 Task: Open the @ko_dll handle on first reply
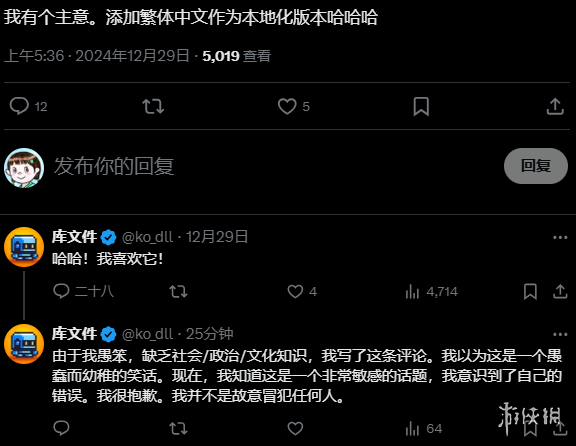[x=147, y=237]
